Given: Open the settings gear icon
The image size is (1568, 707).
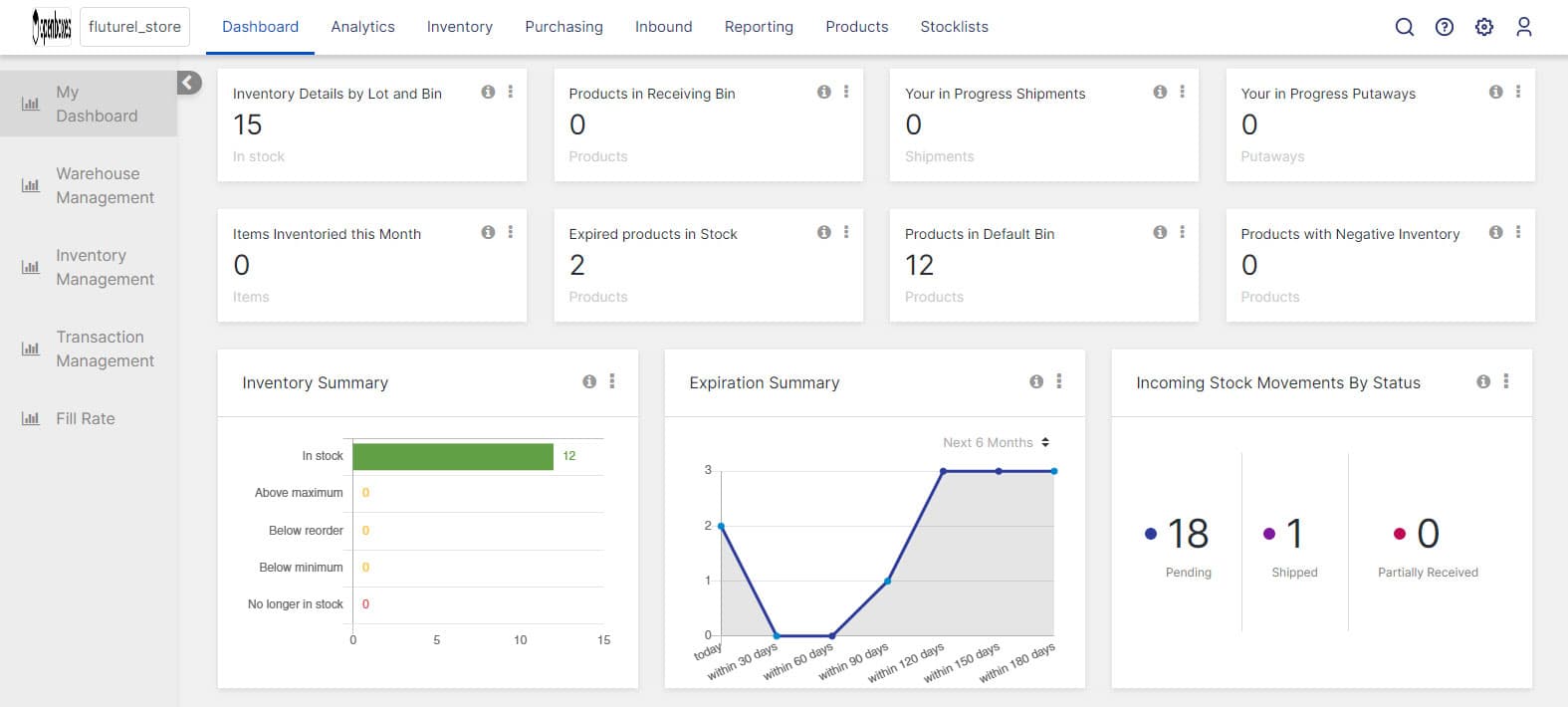Looking at the screenshot, I should point(1484,27).
